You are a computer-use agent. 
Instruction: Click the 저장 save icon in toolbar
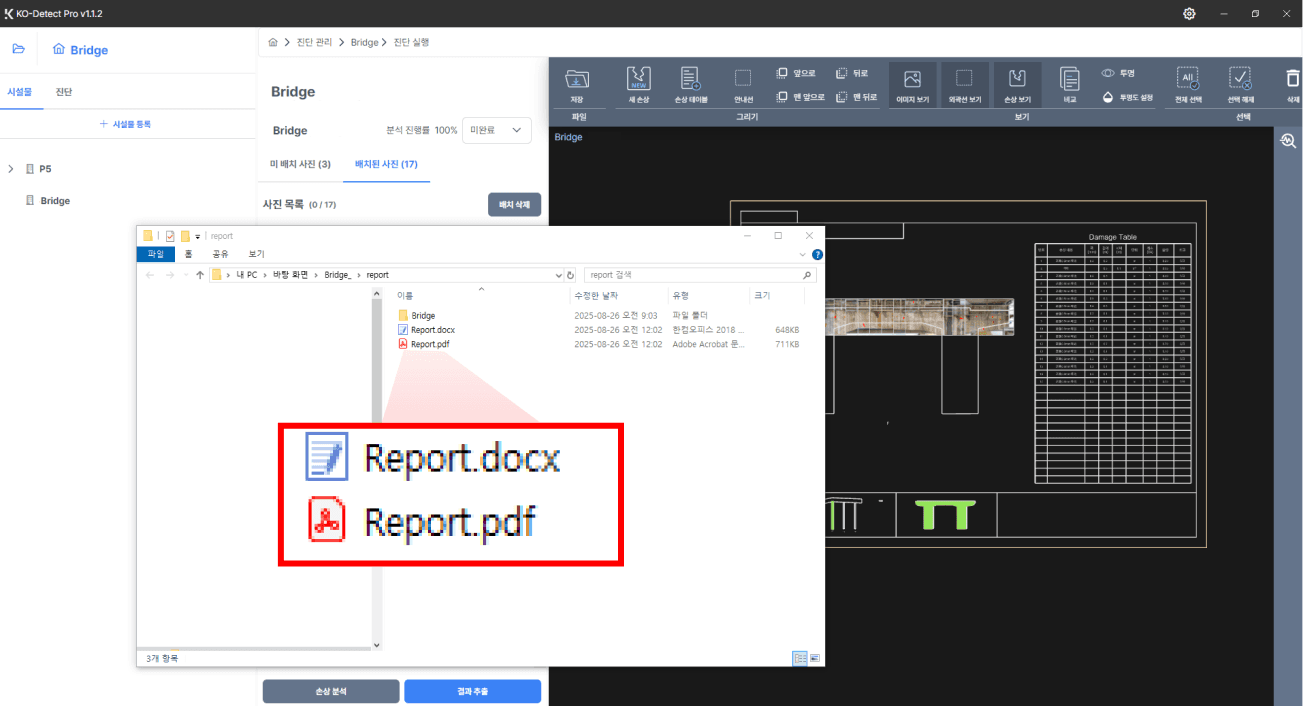577,80
